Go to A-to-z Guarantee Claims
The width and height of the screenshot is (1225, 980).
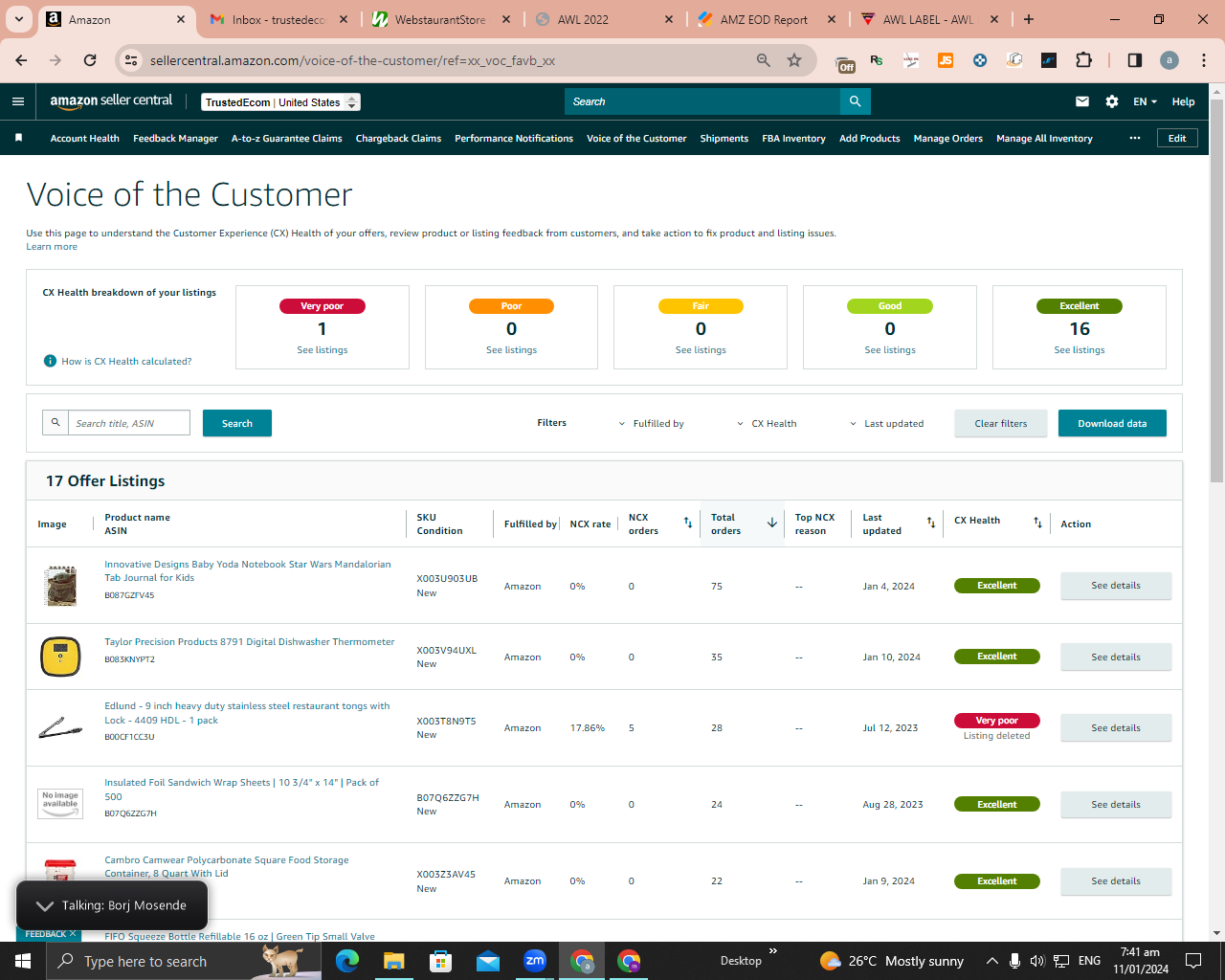point(286,138)
